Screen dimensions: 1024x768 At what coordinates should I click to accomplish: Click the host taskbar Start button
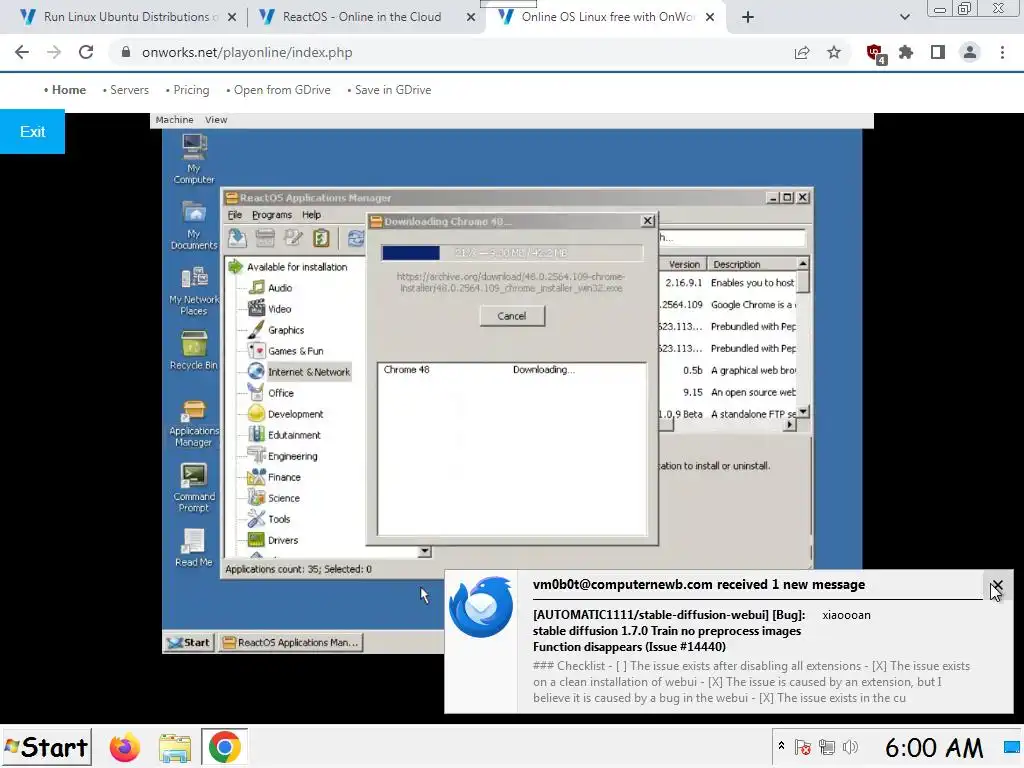tap(46, 747)
